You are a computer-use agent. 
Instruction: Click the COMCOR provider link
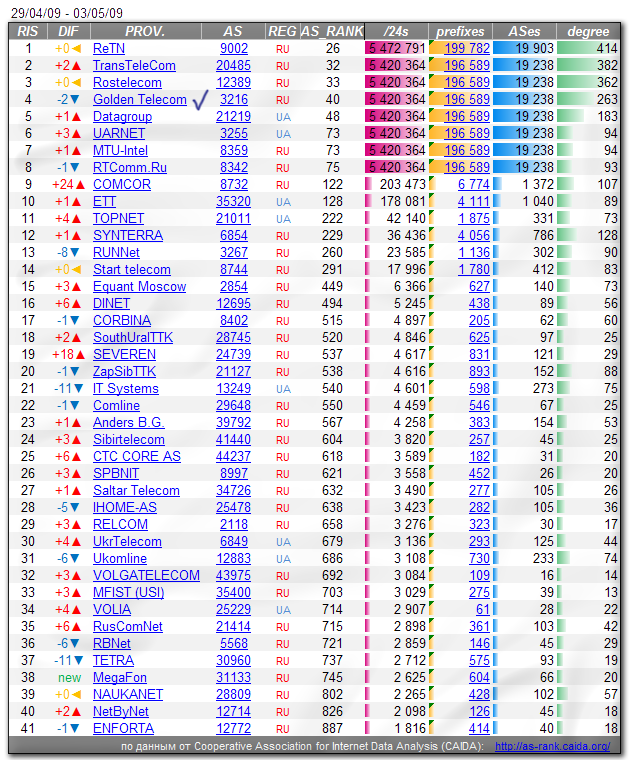[x=122, y=184]
